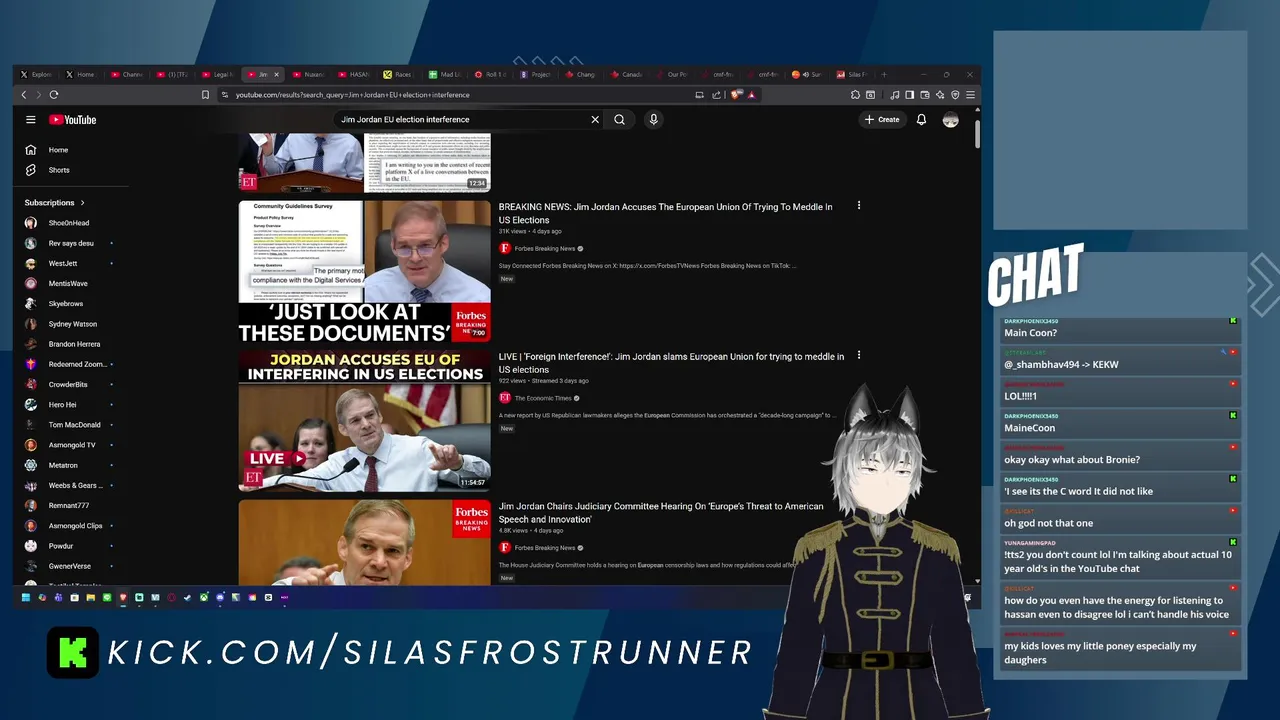The height and width of the screenshot is (720, 1280).
Task: Close the active 'Jim' browser tab
Action: click(276, 74)
